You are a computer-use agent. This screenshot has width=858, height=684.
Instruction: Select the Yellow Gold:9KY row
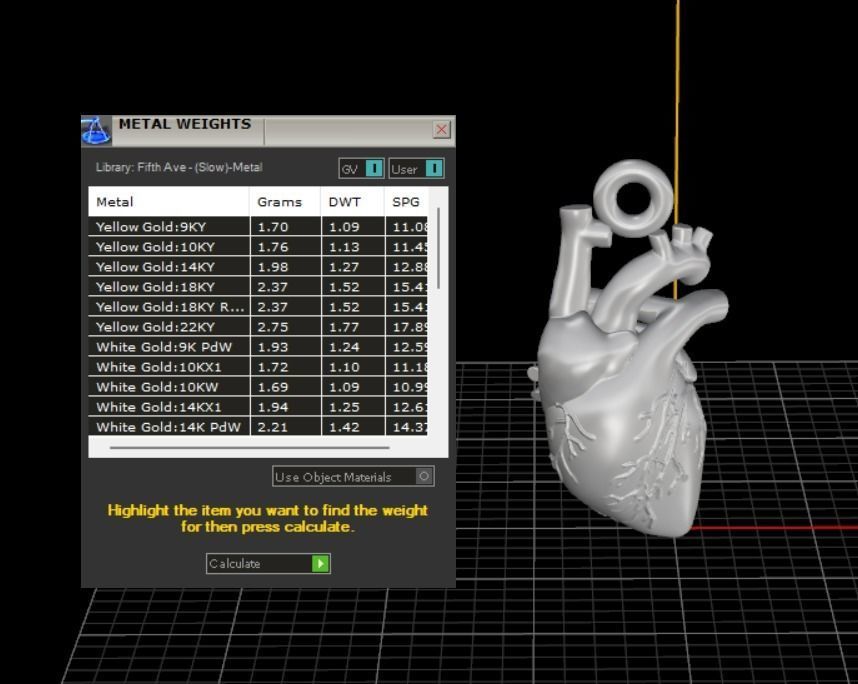coord(258,227)
